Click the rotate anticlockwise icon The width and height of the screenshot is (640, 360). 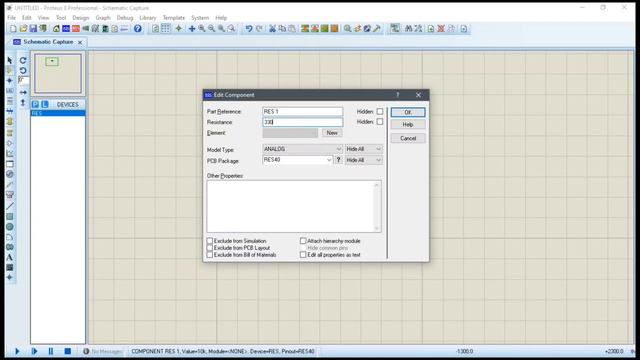(x=23, y=70)
